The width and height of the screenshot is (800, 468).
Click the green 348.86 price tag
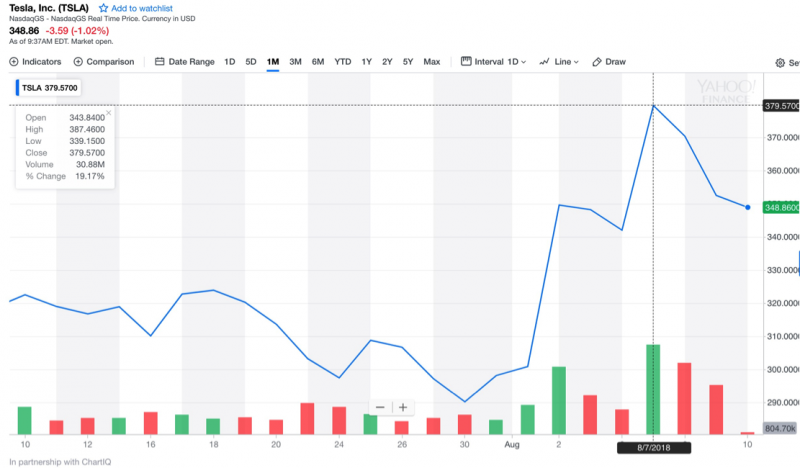coord(781,208)
